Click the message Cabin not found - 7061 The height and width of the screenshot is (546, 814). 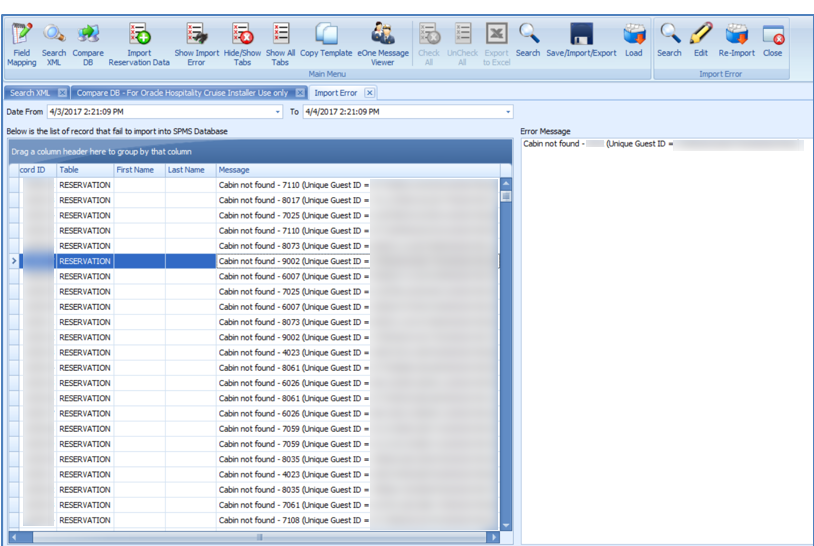[x=294, y=505]
